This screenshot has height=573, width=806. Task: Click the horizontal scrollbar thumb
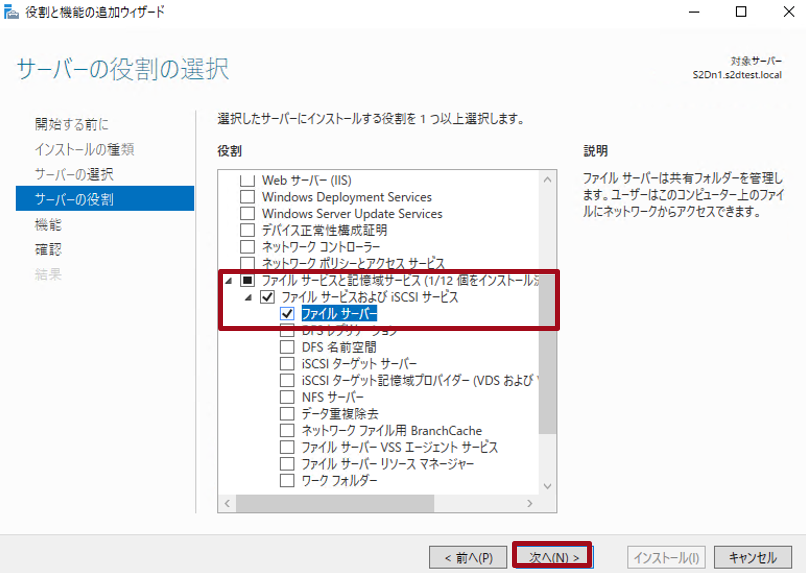[335, 504]
